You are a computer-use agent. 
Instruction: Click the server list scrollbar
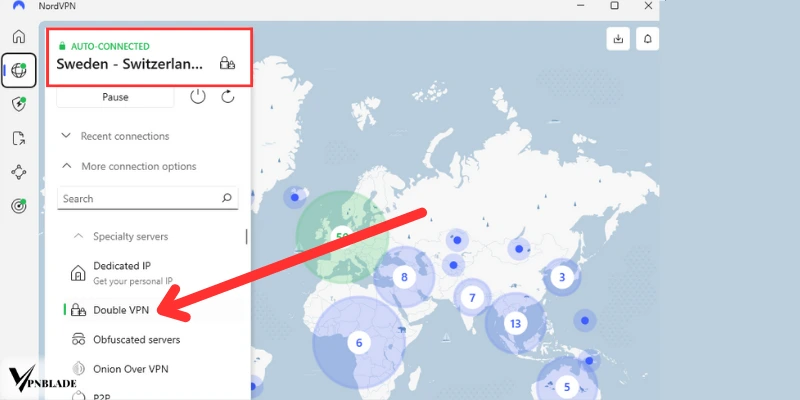(247, 237)
